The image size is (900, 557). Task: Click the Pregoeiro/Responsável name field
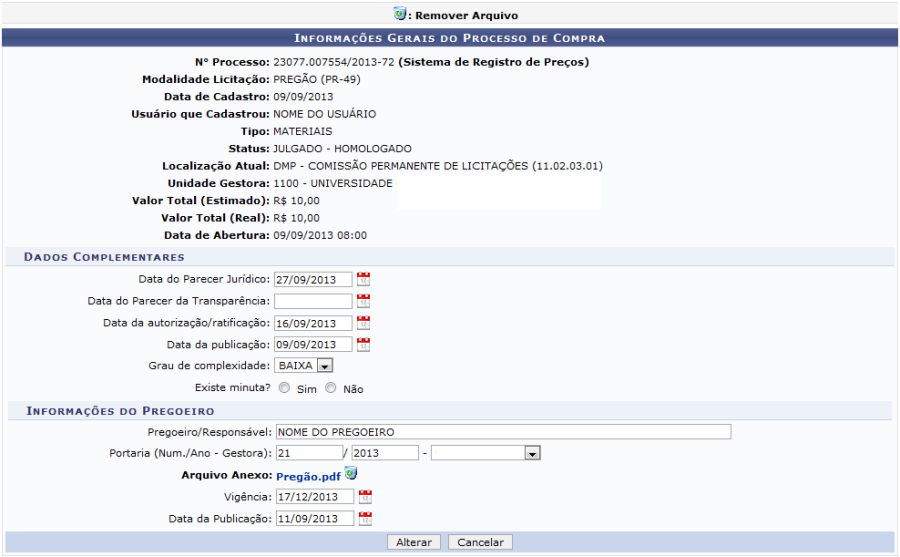click(x=502, y=432)
